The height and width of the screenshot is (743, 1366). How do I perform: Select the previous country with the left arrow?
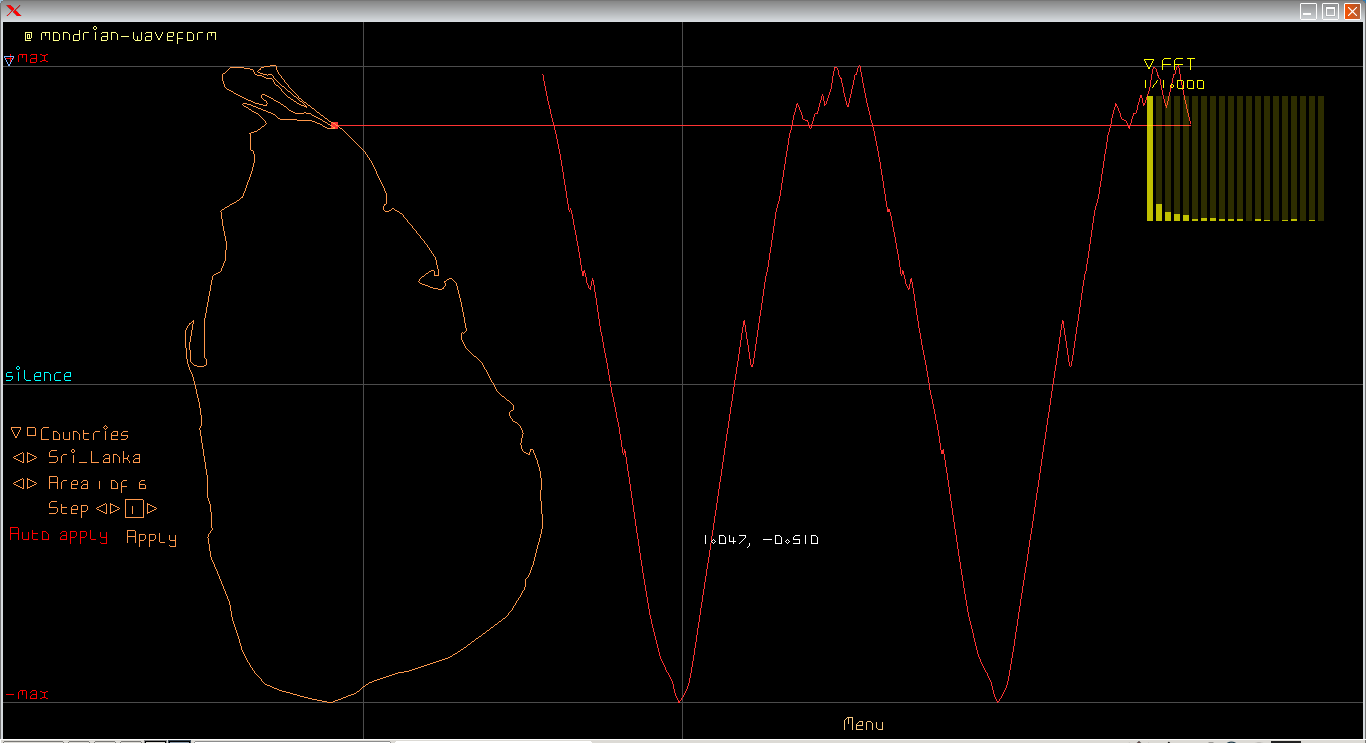coord(18,457)
